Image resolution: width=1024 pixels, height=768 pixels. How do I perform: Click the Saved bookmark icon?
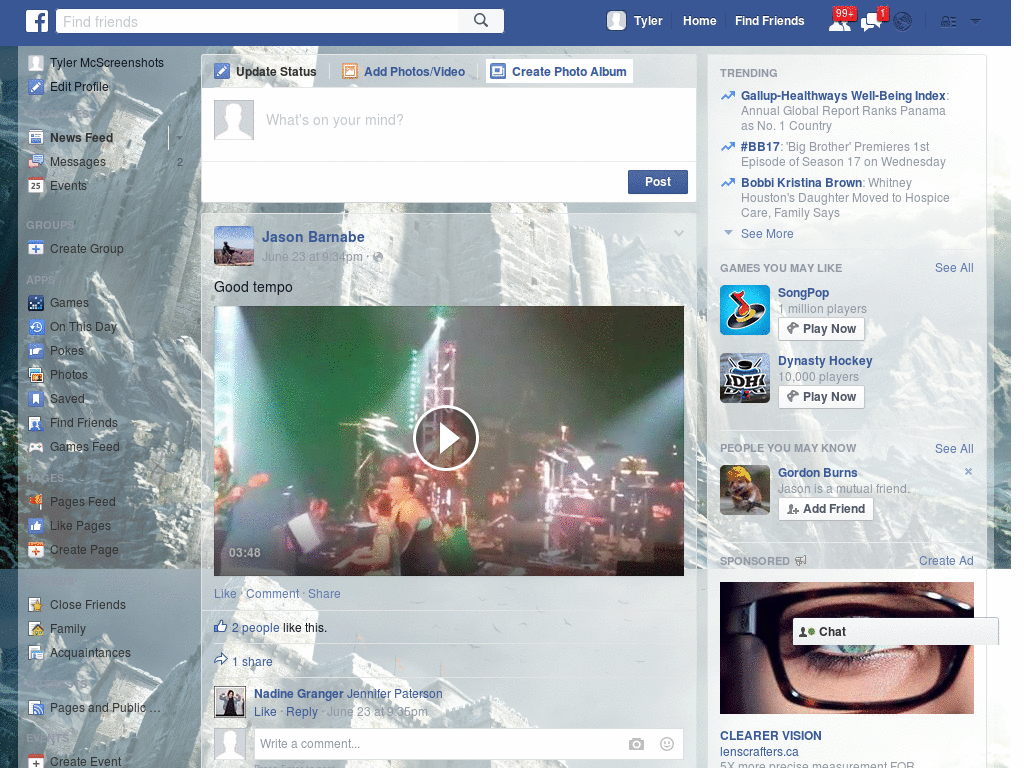pyautogui.click(x=35, y=398)
